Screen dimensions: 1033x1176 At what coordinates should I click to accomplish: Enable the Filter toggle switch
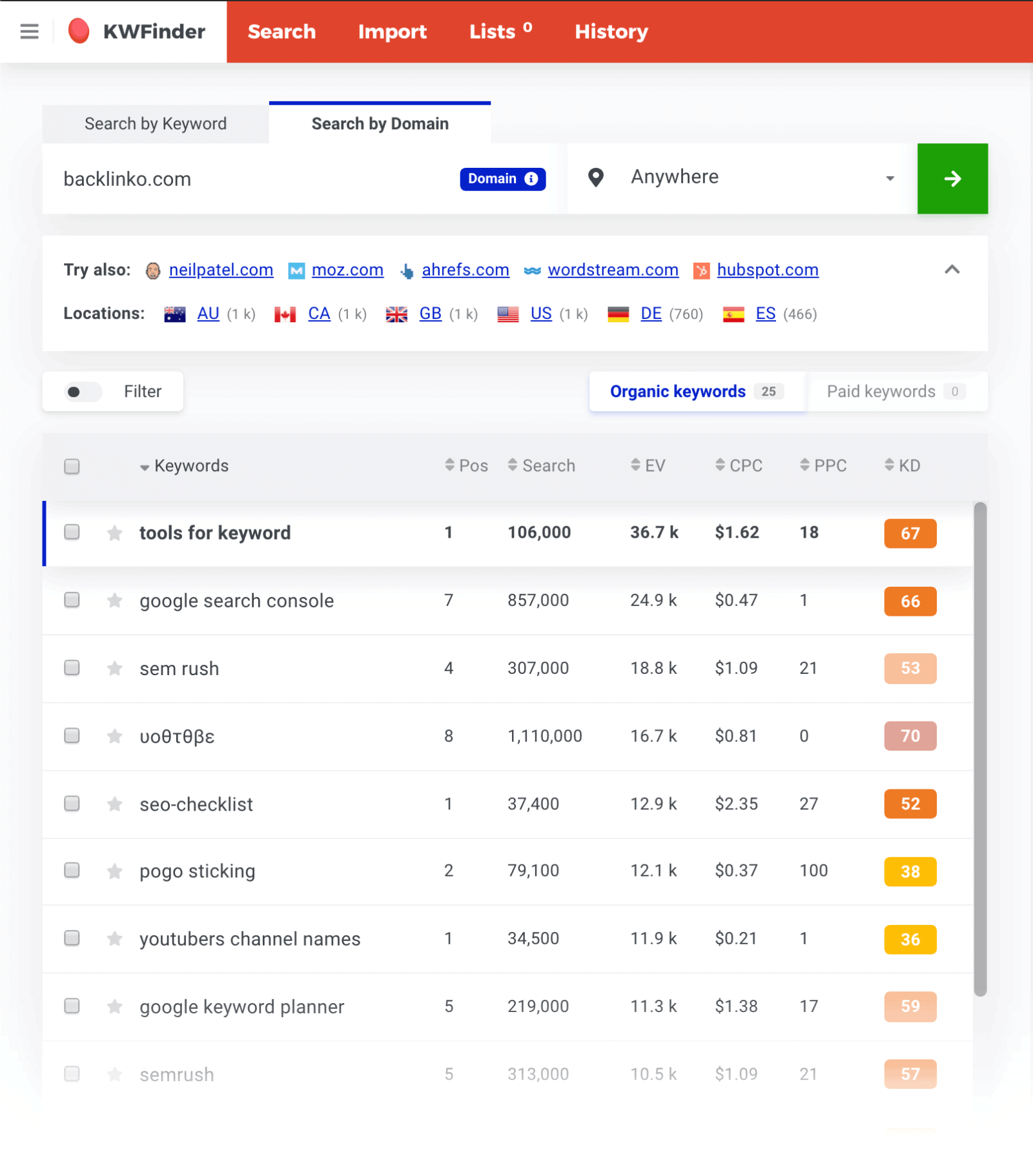pos(83,392)
